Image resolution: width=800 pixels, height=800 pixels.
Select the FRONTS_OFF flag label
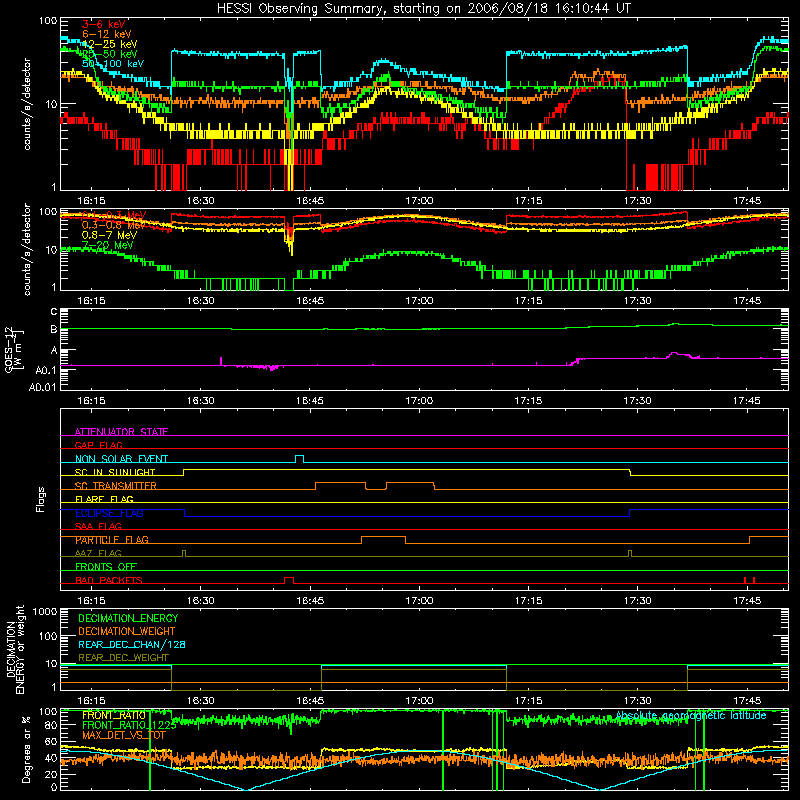click(106, 566)
